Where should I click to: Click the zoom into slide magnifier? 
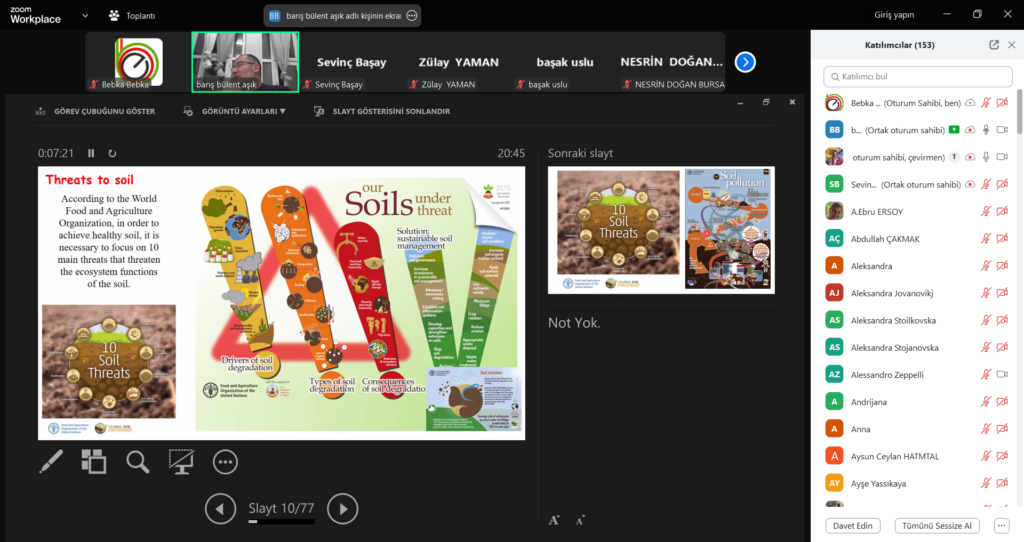point(137,461)
